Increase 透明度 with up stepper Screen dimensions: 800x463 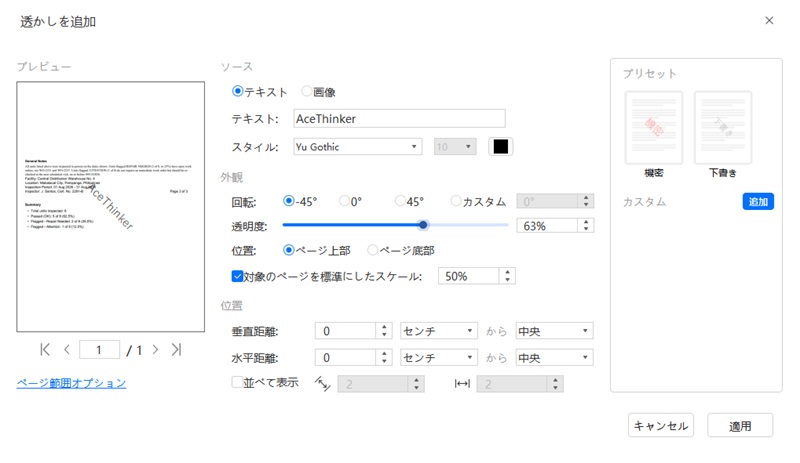(586, 222)
